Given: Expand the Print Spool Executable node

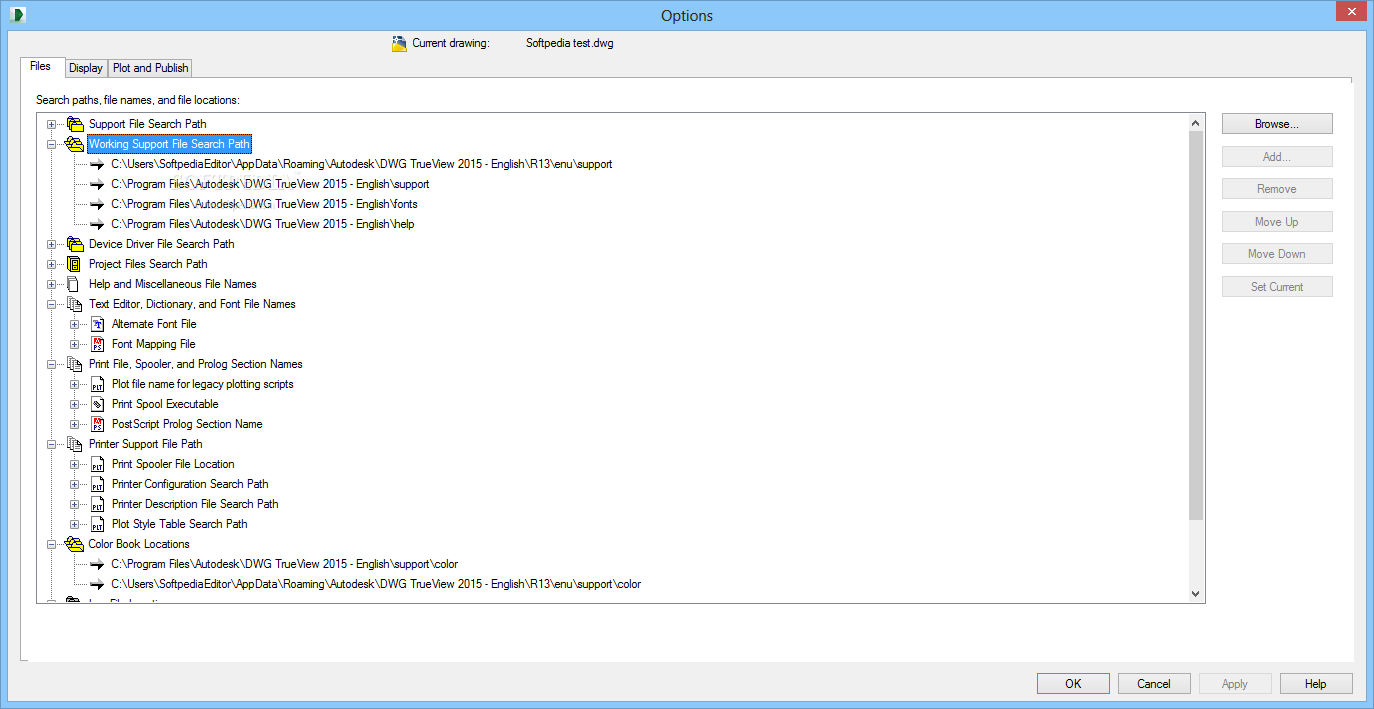Looking at the screenshot, I should coord(75,404).
